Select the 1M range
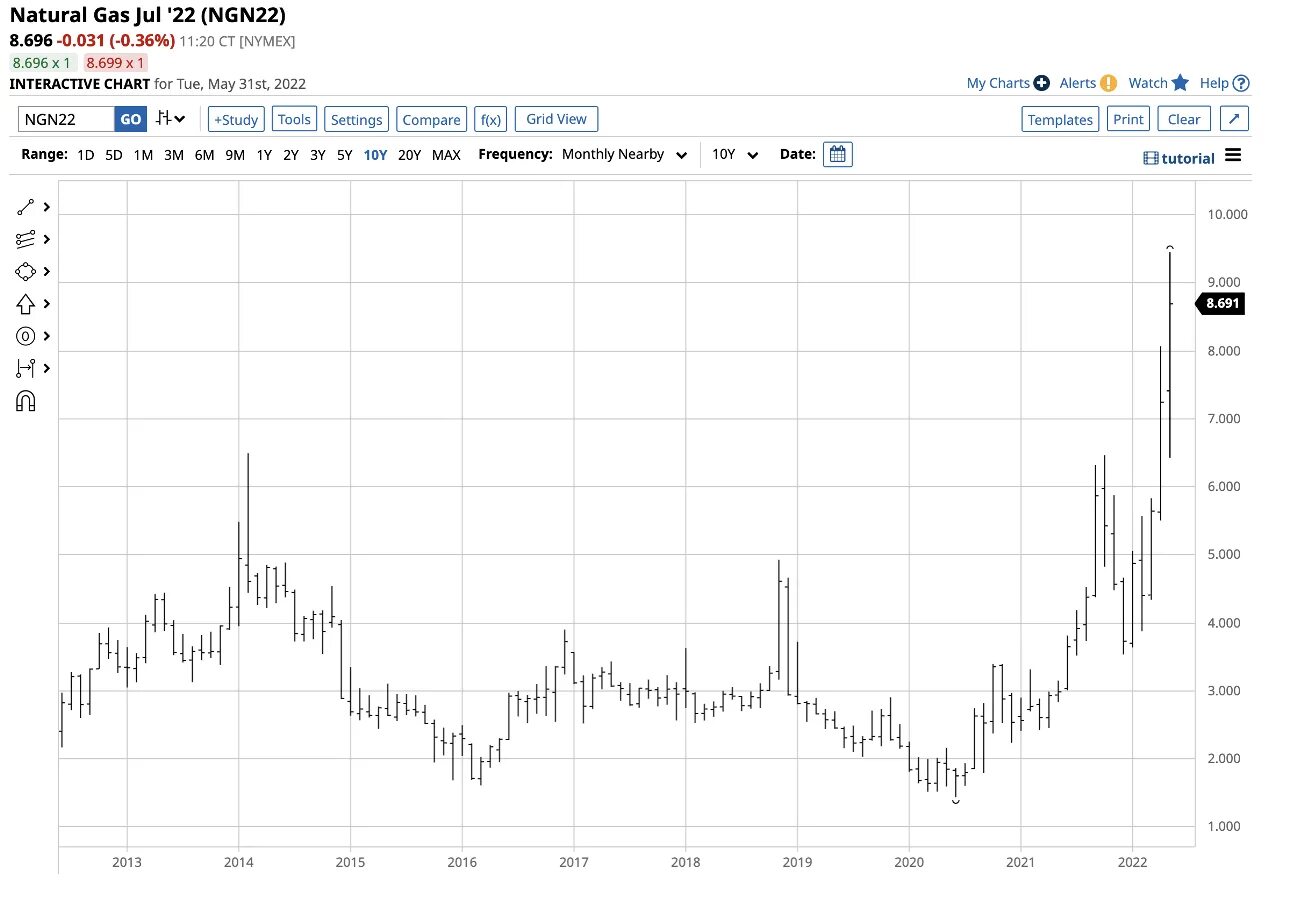 (143, 155)
